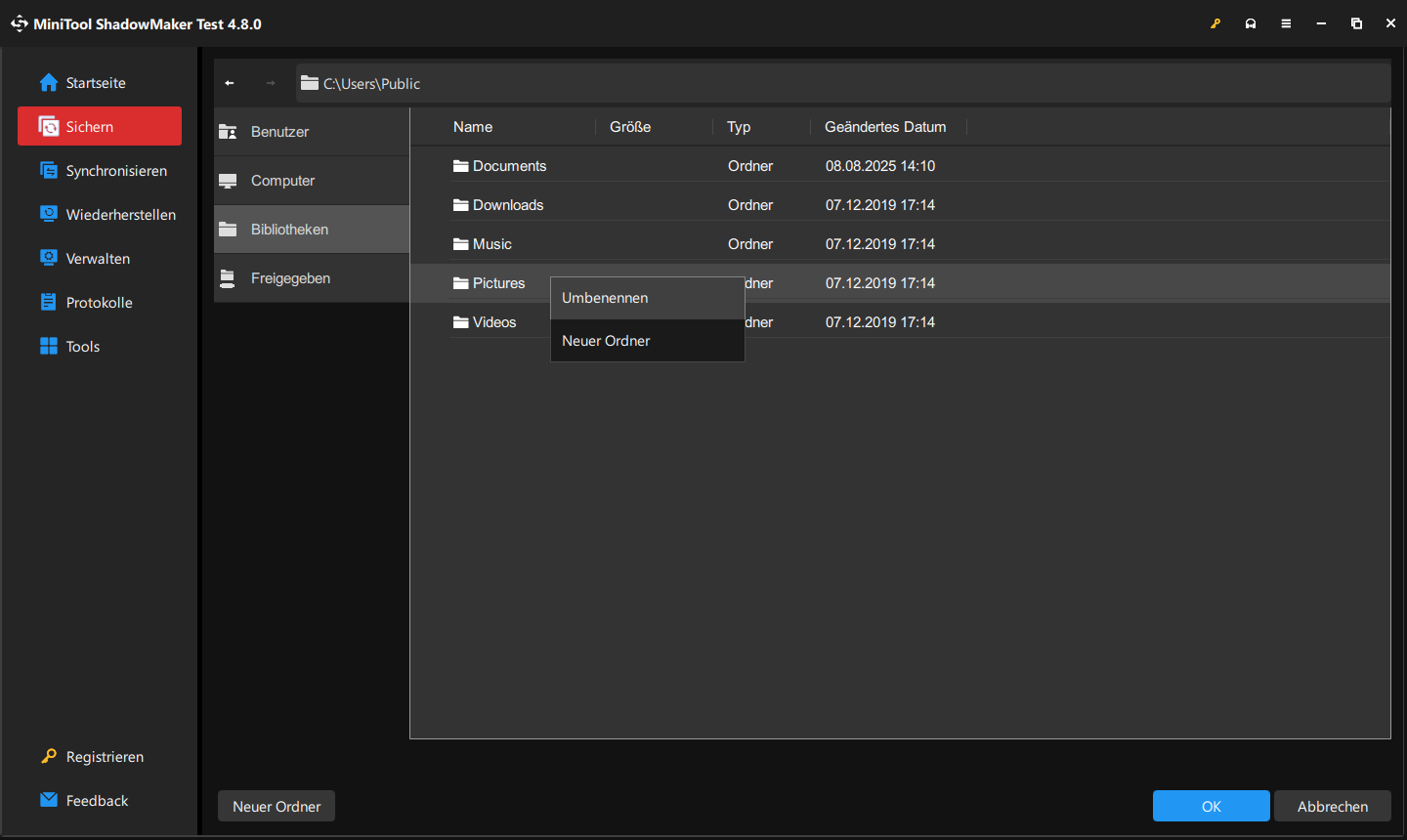Choose Neuer Ordner from the context menu
This screenshot has height=840, width=1407.
point(648,341)
